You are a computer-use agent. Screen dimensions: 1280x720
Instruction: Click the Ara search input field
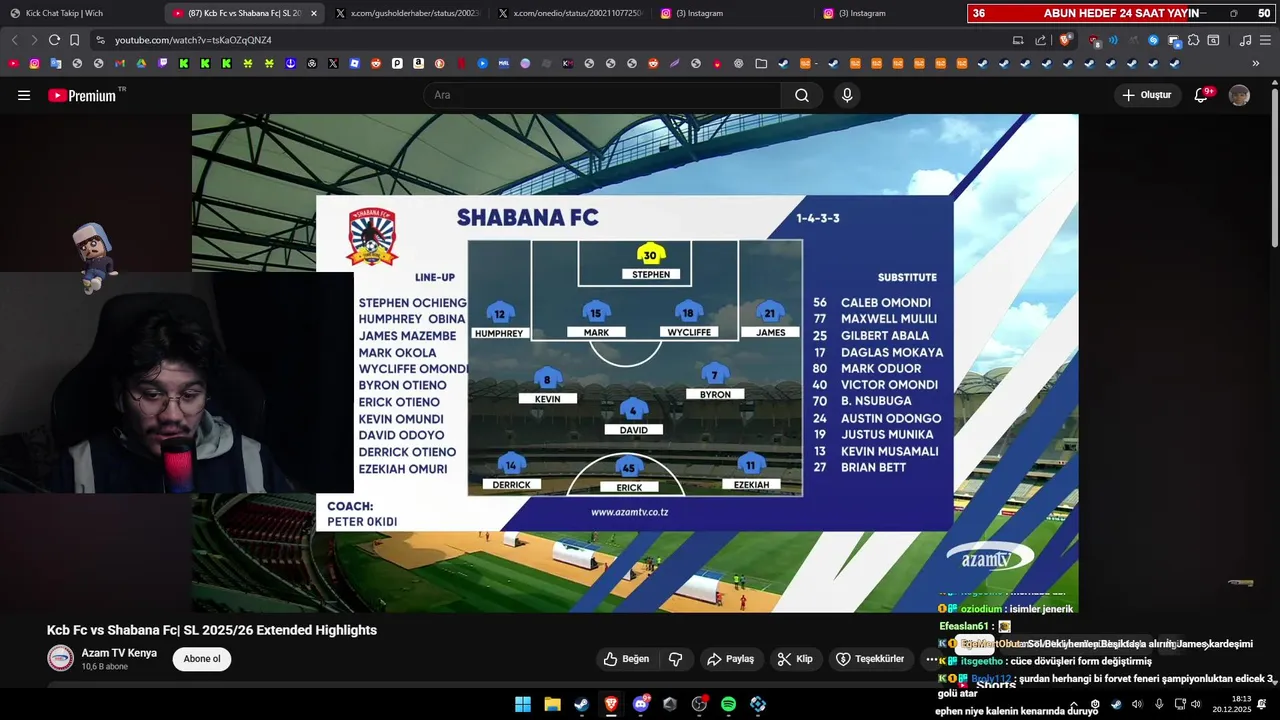pos(602,95)
